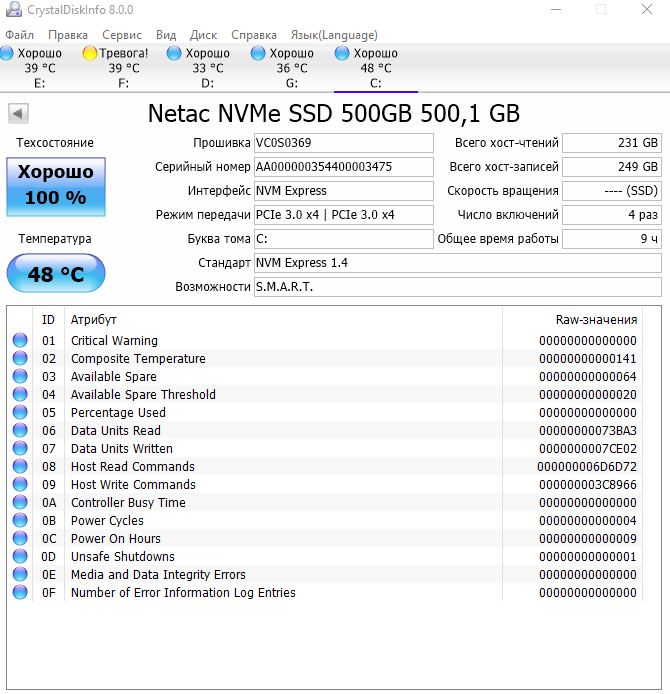Click the Возможности field S.M.A.R.T.
Screen dimensions: 670x694
[458, 287]
